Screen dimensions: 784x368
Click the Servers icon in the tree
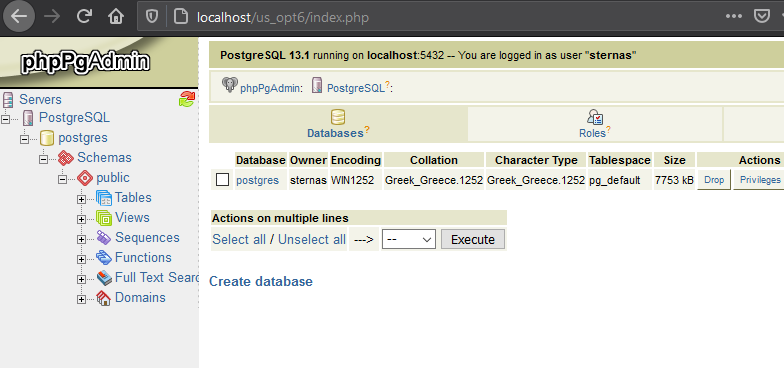click(x=8, y=100)
